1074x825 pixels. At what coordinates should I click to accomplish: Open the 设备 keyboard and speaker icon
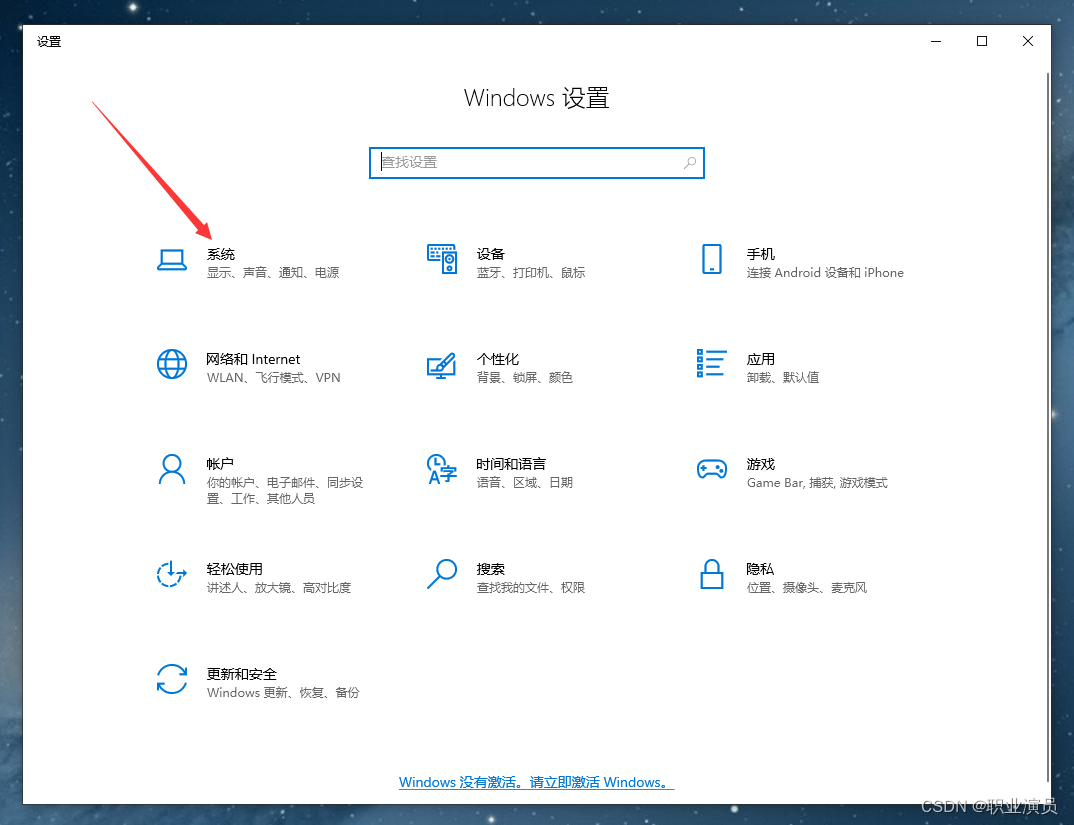442,259
